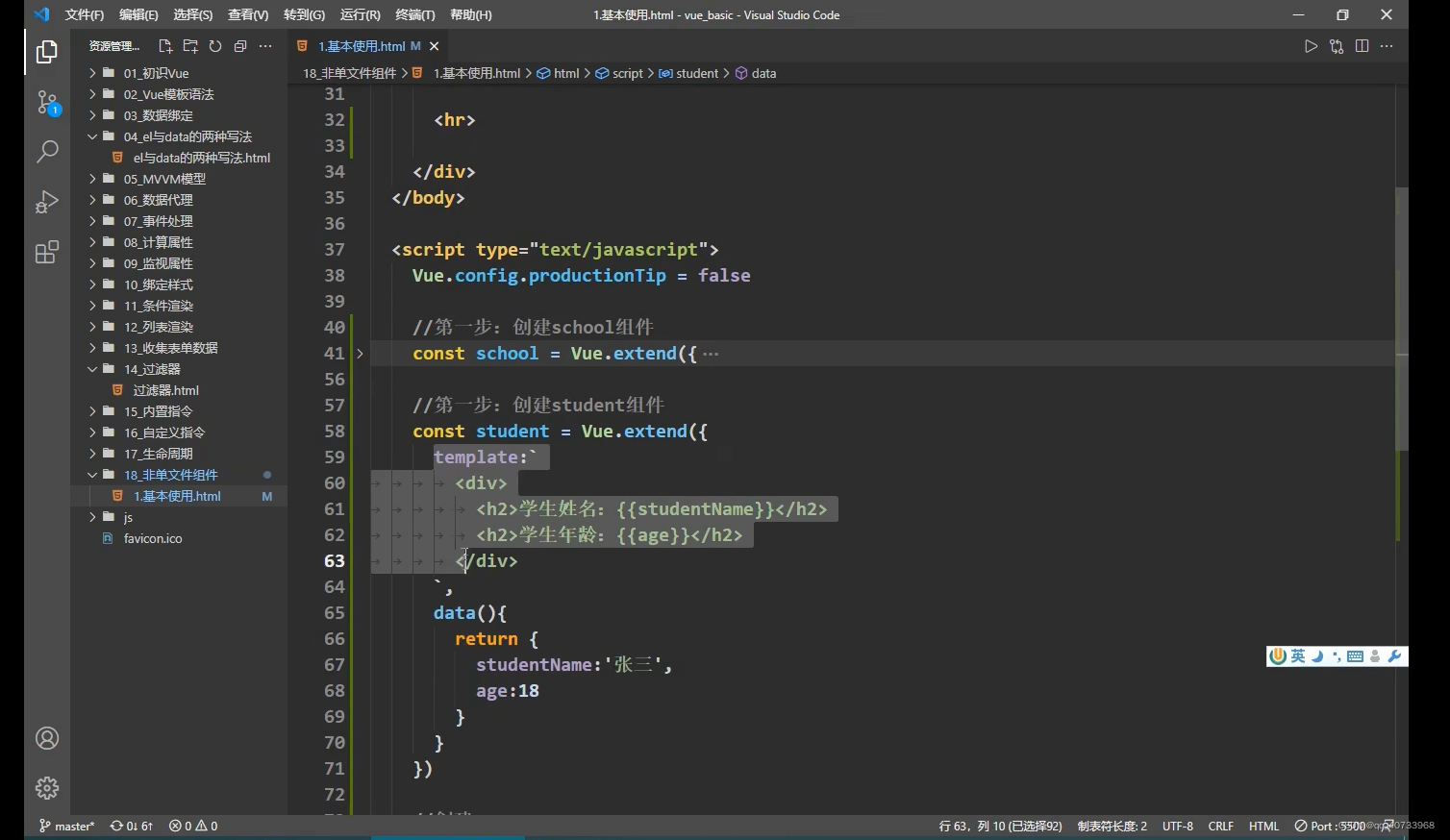Run the code with play icon
Viewport: 1450px width, 840px height.
tap(1311, 46)
